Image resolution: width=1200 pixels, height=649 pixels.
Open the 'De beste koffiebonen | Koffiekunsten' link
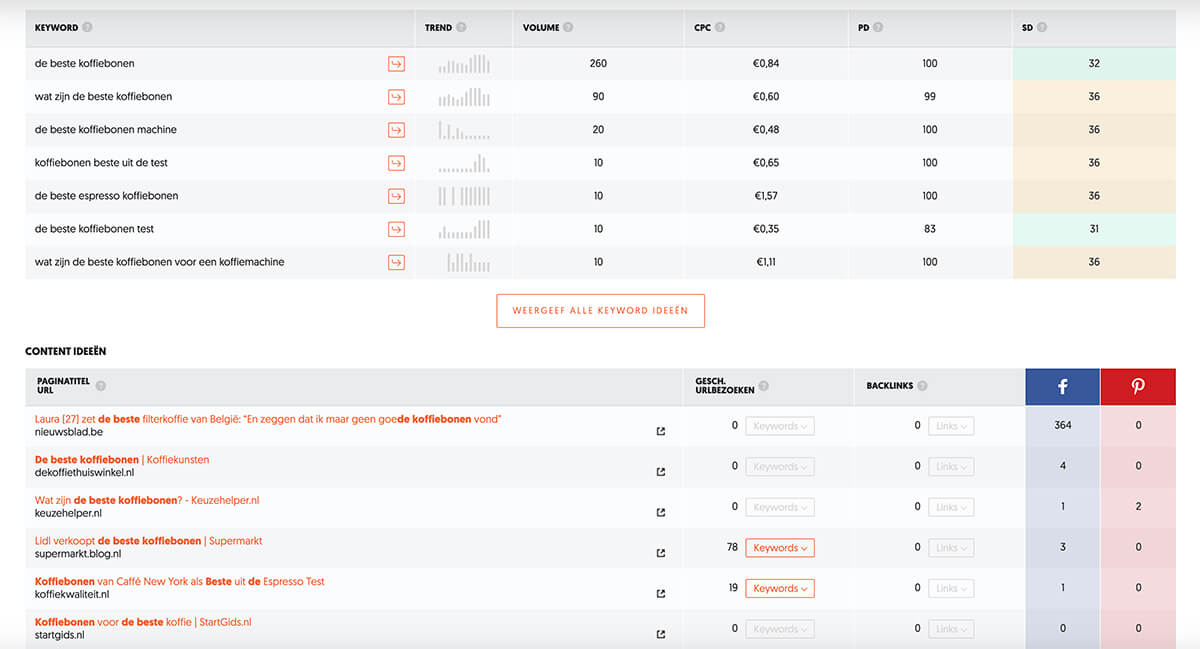(122, 460)
